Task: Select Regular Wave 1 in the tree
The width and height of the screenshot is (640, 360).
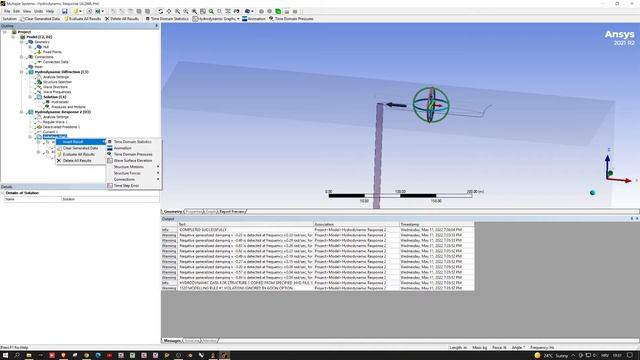Action: click(x=55, y=122)
